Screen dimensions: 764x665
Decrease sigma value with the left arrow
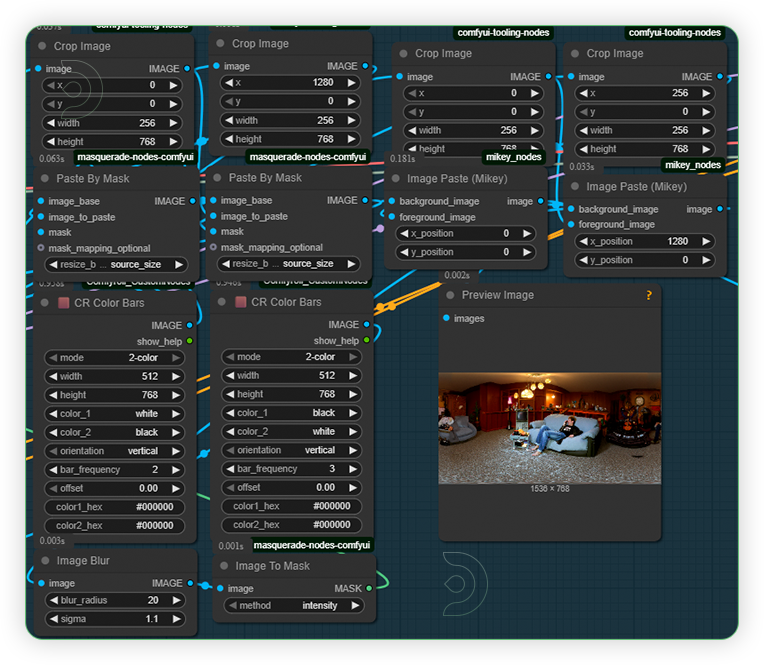tap(51, 619)
